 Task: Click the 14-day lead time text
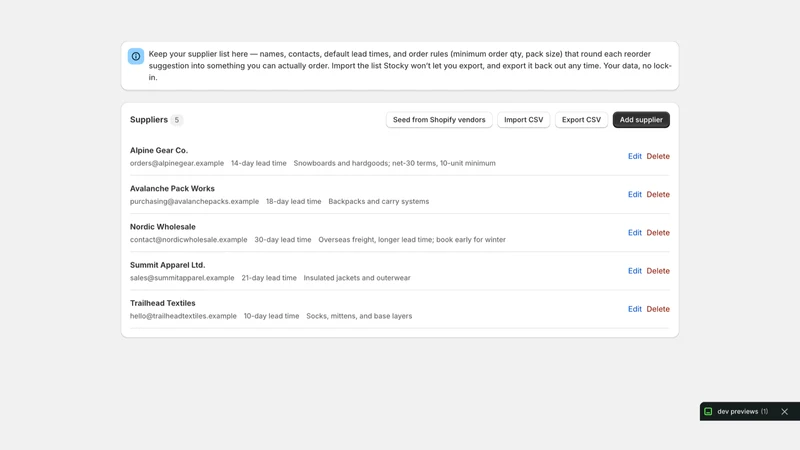[259, 163]
